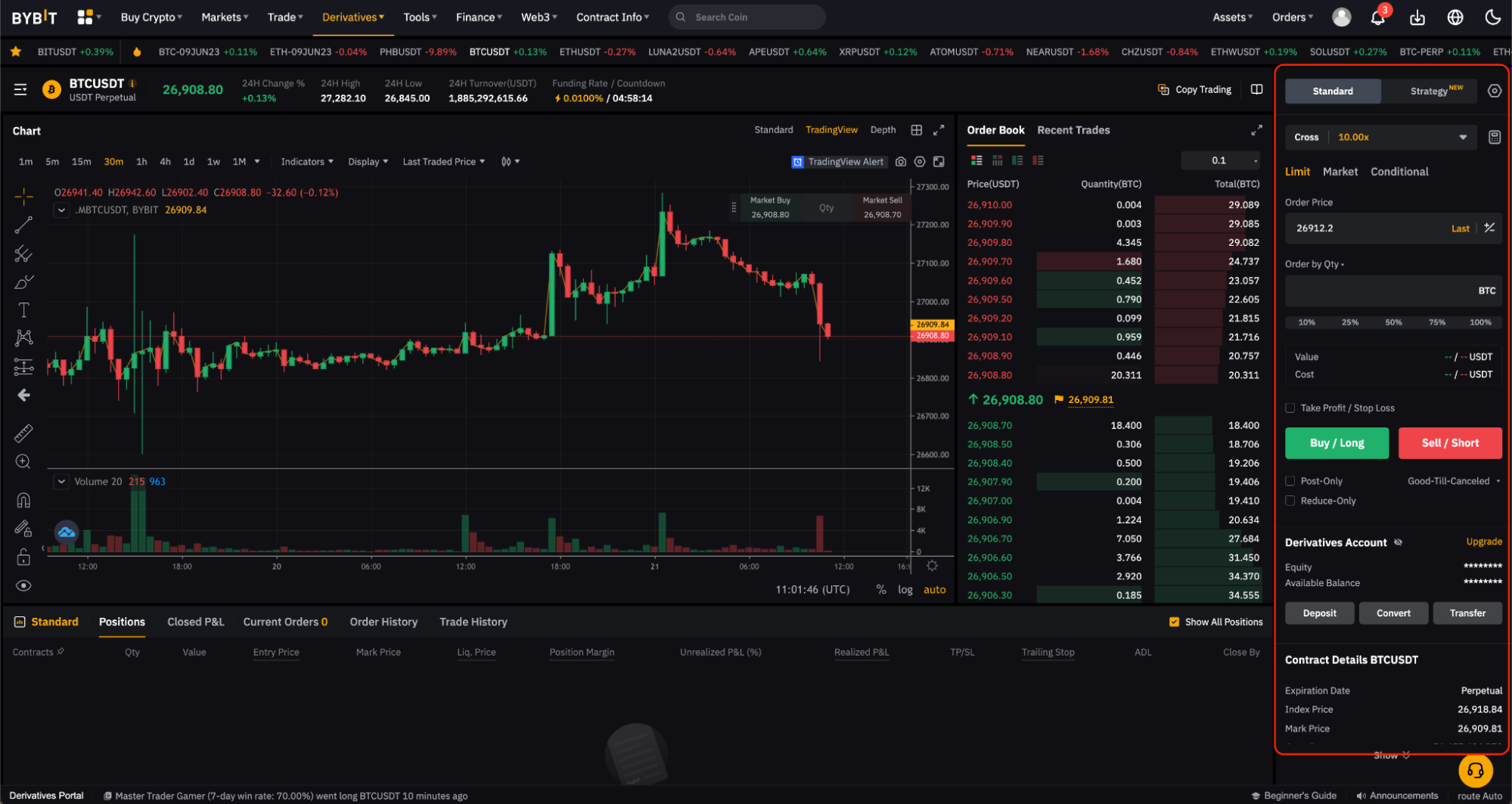Switch to the Market order tab
1512x804 pixels.
click(x=1340, y=172)
